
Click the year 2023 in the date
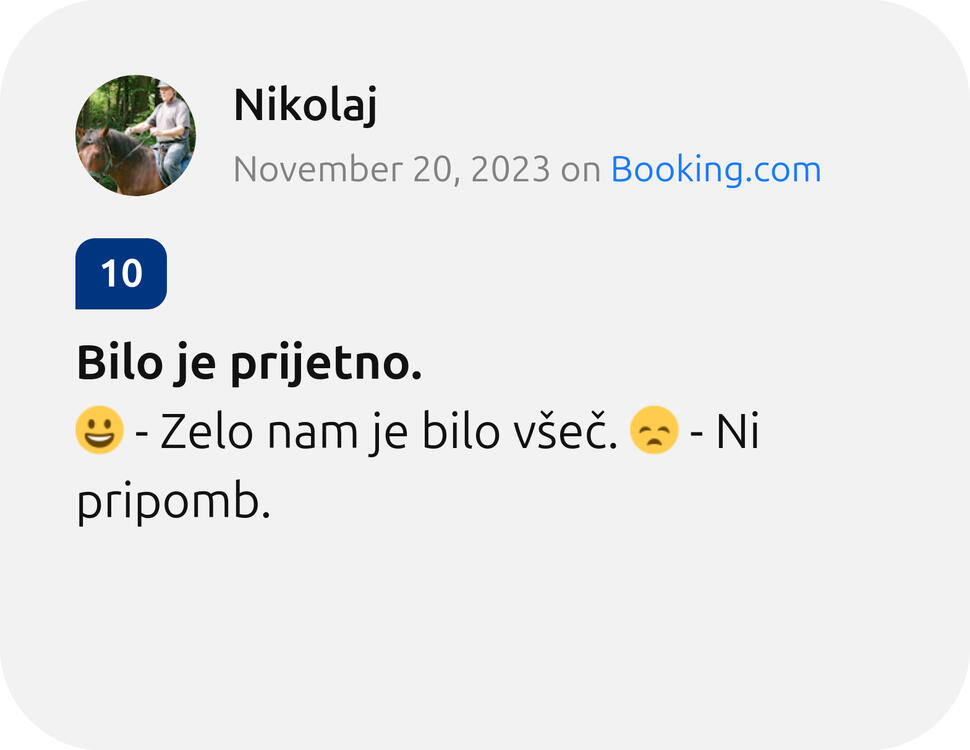[510, 170]
